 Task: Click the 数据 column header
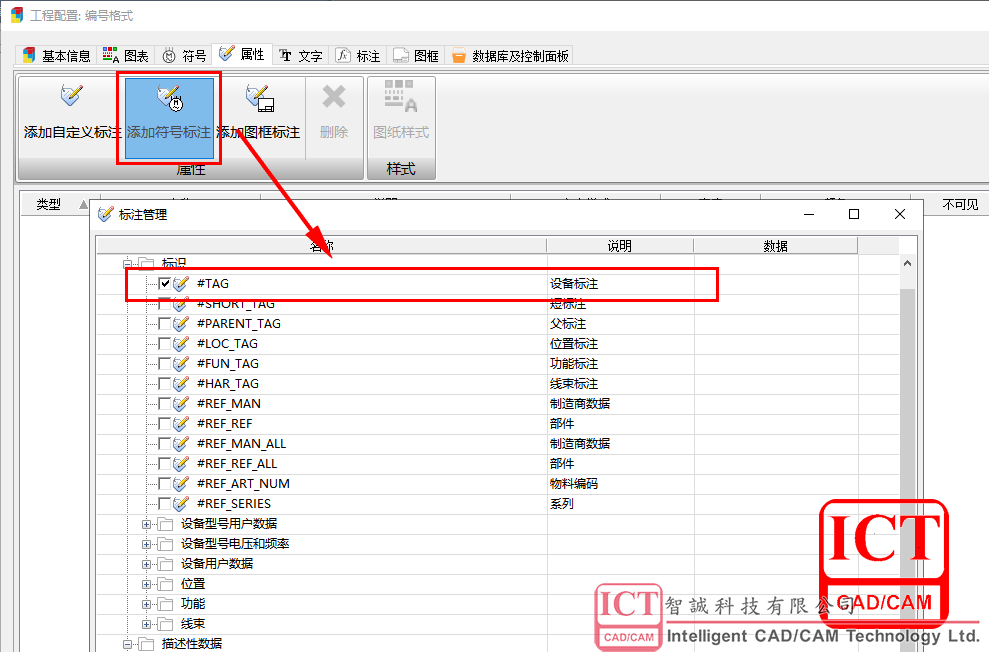[x=775, y=246]
